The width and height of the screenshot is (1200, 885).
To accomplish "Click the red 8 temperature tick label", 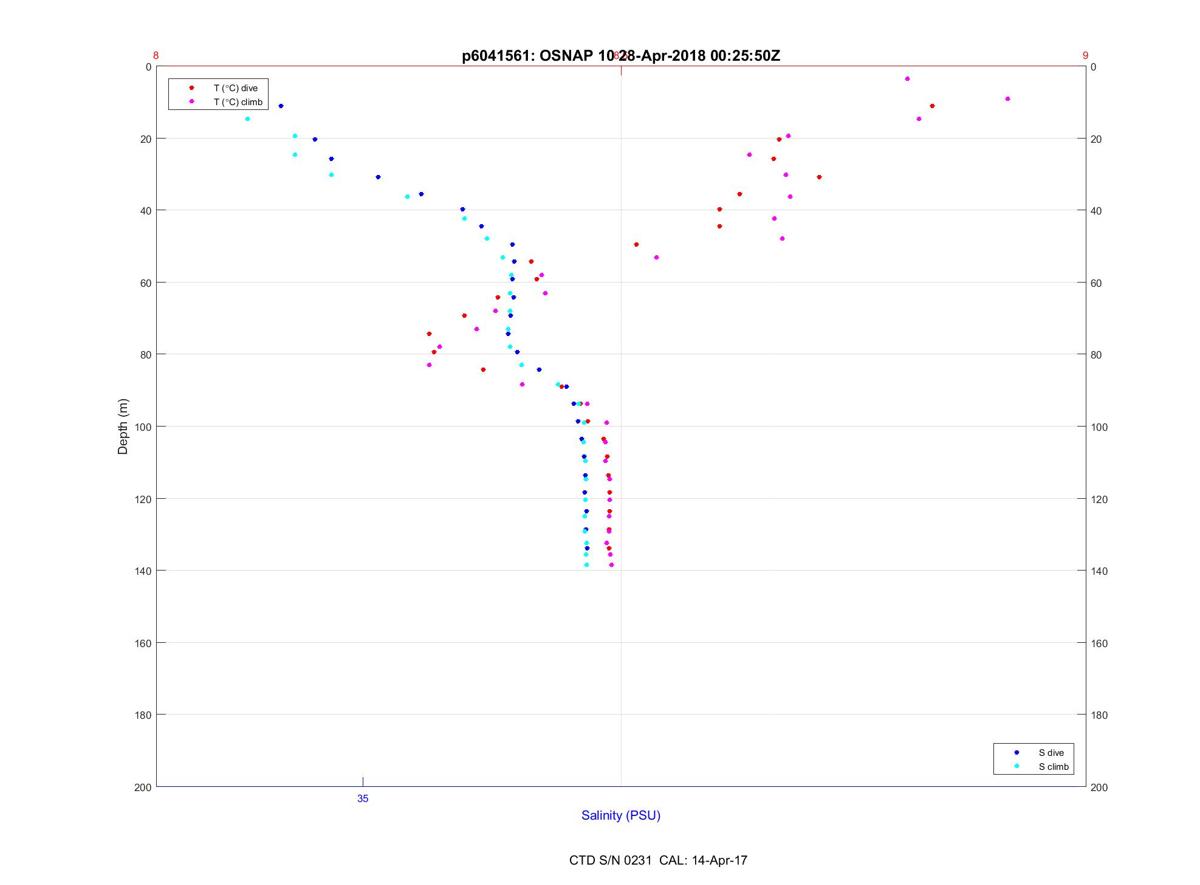I will [x=156, y=56].
